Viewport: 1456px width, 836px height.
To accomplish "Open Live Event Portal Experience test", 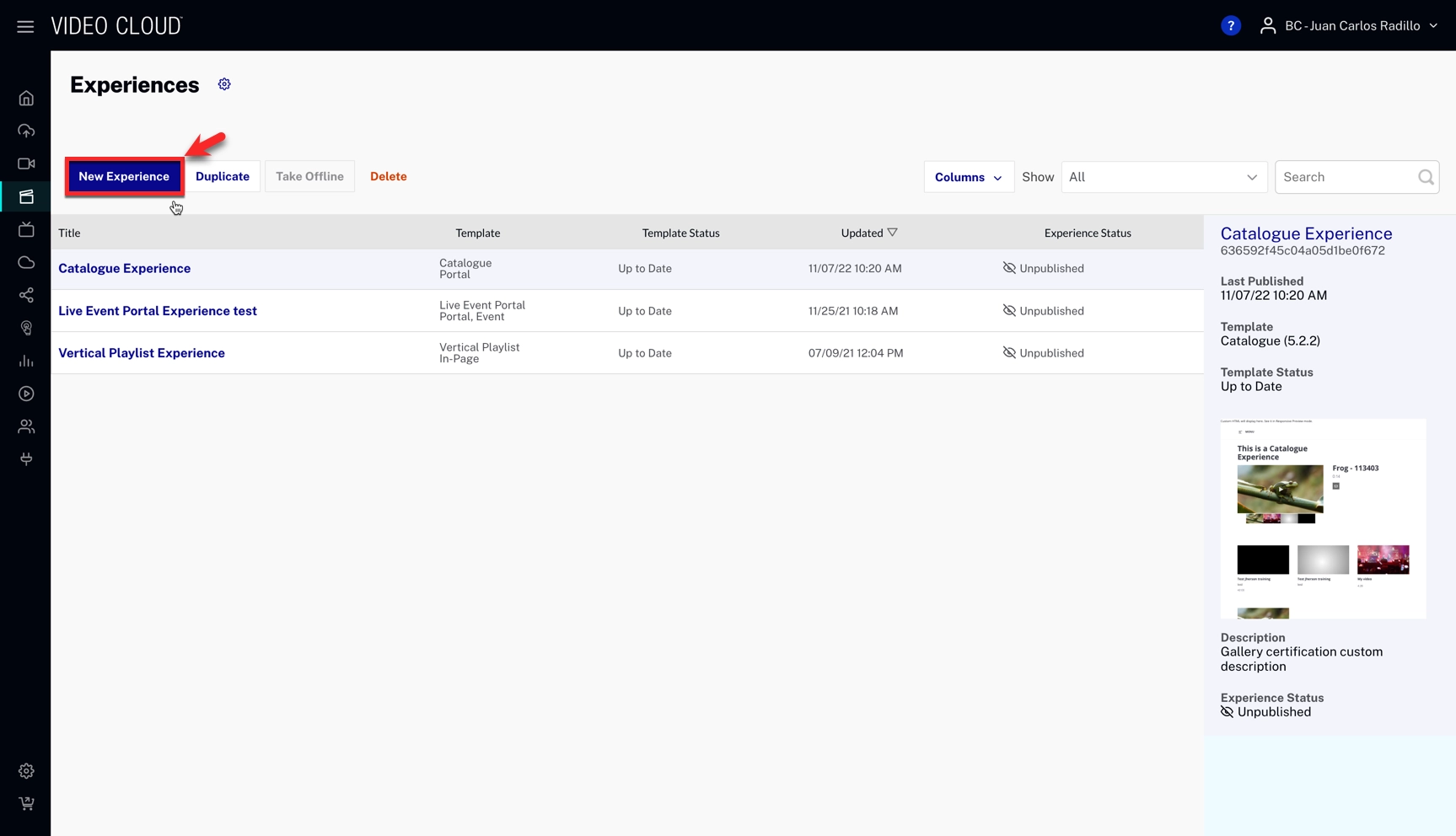I will pyautogui.click(x=158, y=311).
